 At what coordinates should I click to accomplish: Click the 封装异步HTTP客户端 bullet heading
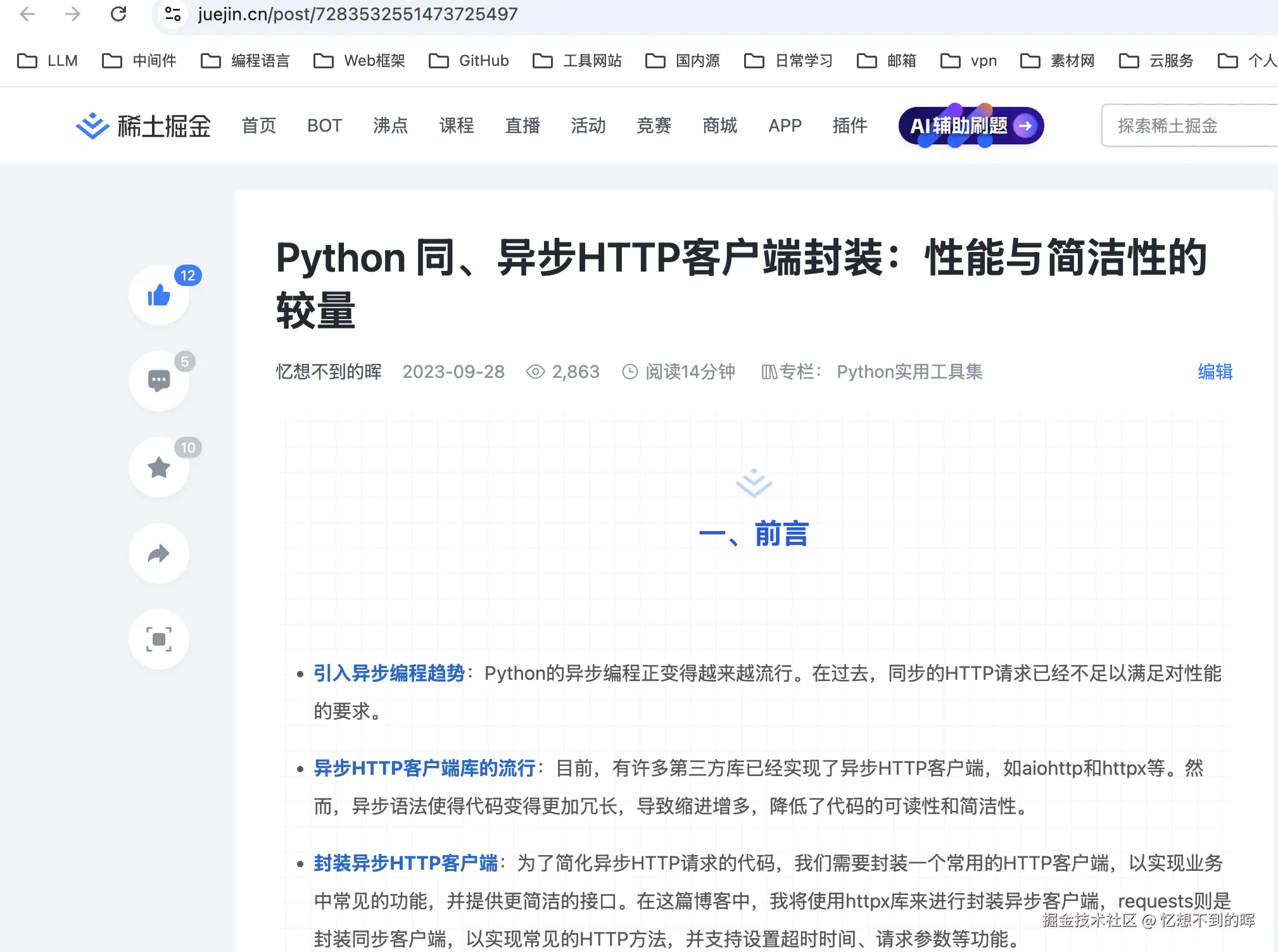tap(406, 863)
